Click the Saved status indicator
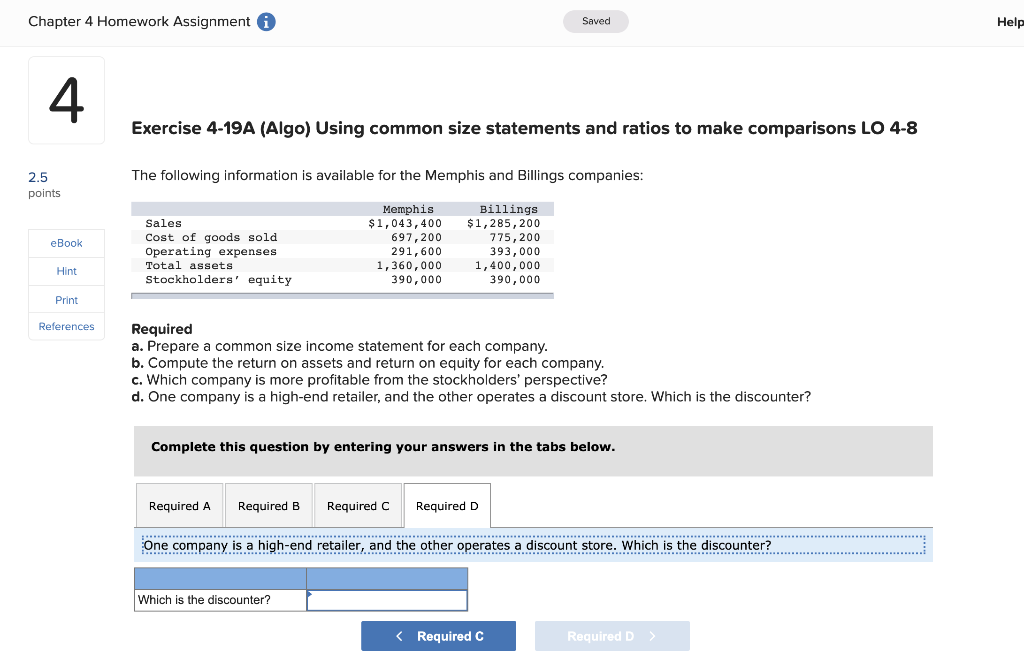Viewport: 1024px width, 665px height. [595, 20]
